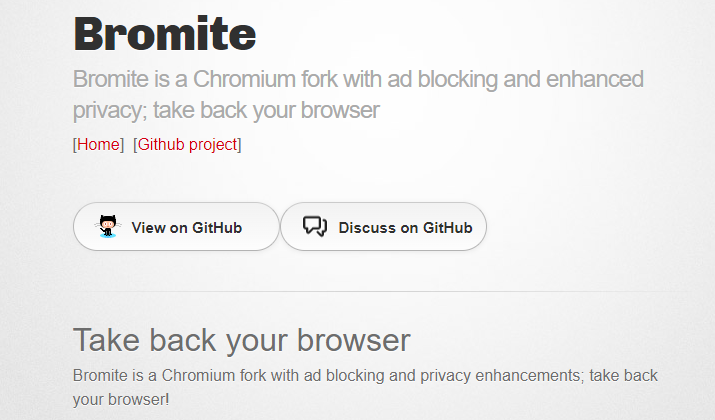
Task: Open the View on GitHub button
Action: (176, 227)
